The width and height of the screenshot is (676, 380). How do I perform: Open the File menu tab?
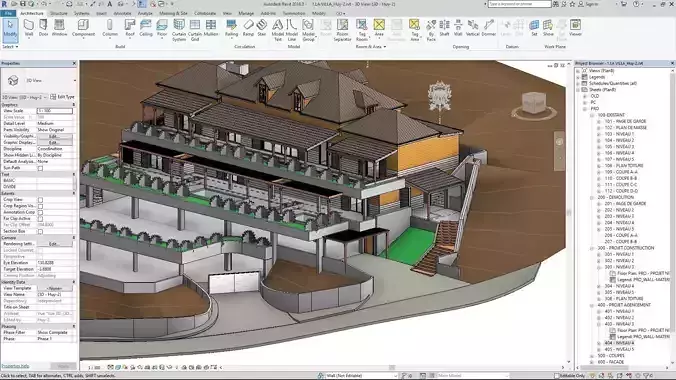8,13
